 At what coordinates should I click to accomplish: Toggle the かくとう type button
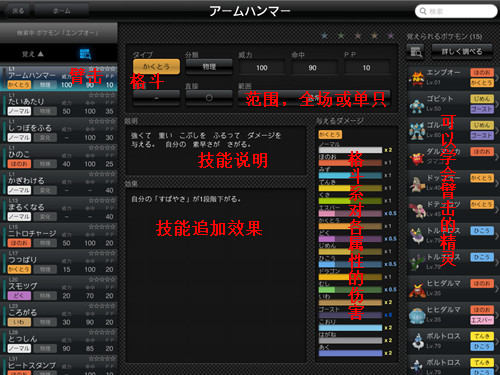(x=156, y=67)
